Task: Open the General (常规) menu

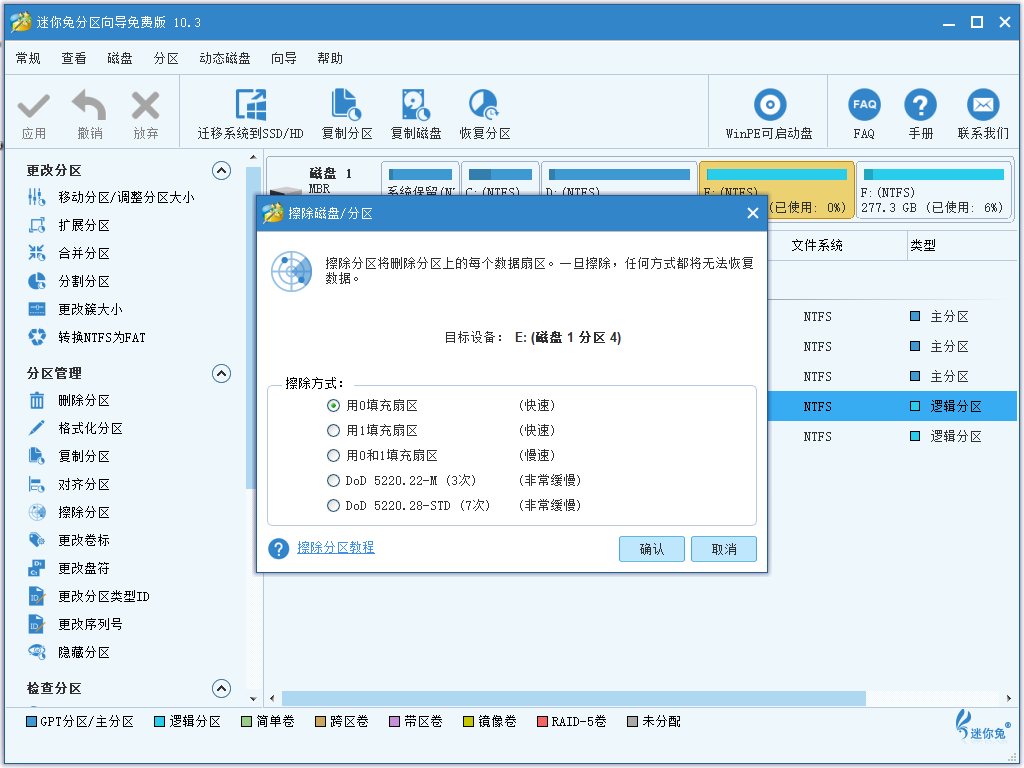Action: coord(28,59)
